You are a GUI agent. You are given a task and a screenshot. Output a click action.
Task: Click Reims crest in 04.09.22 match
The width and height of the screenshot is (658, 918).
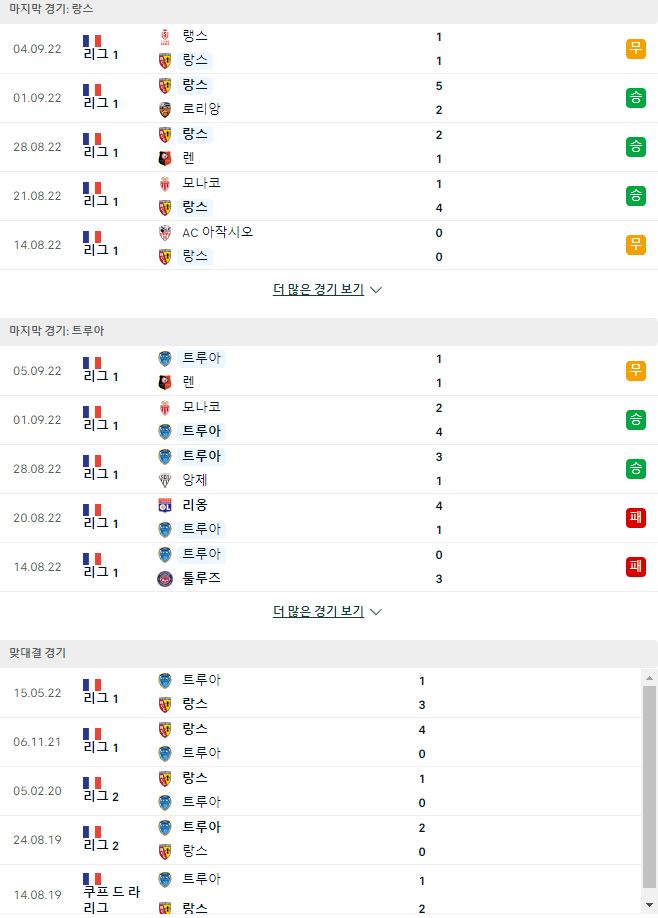[x=165, y=37]
